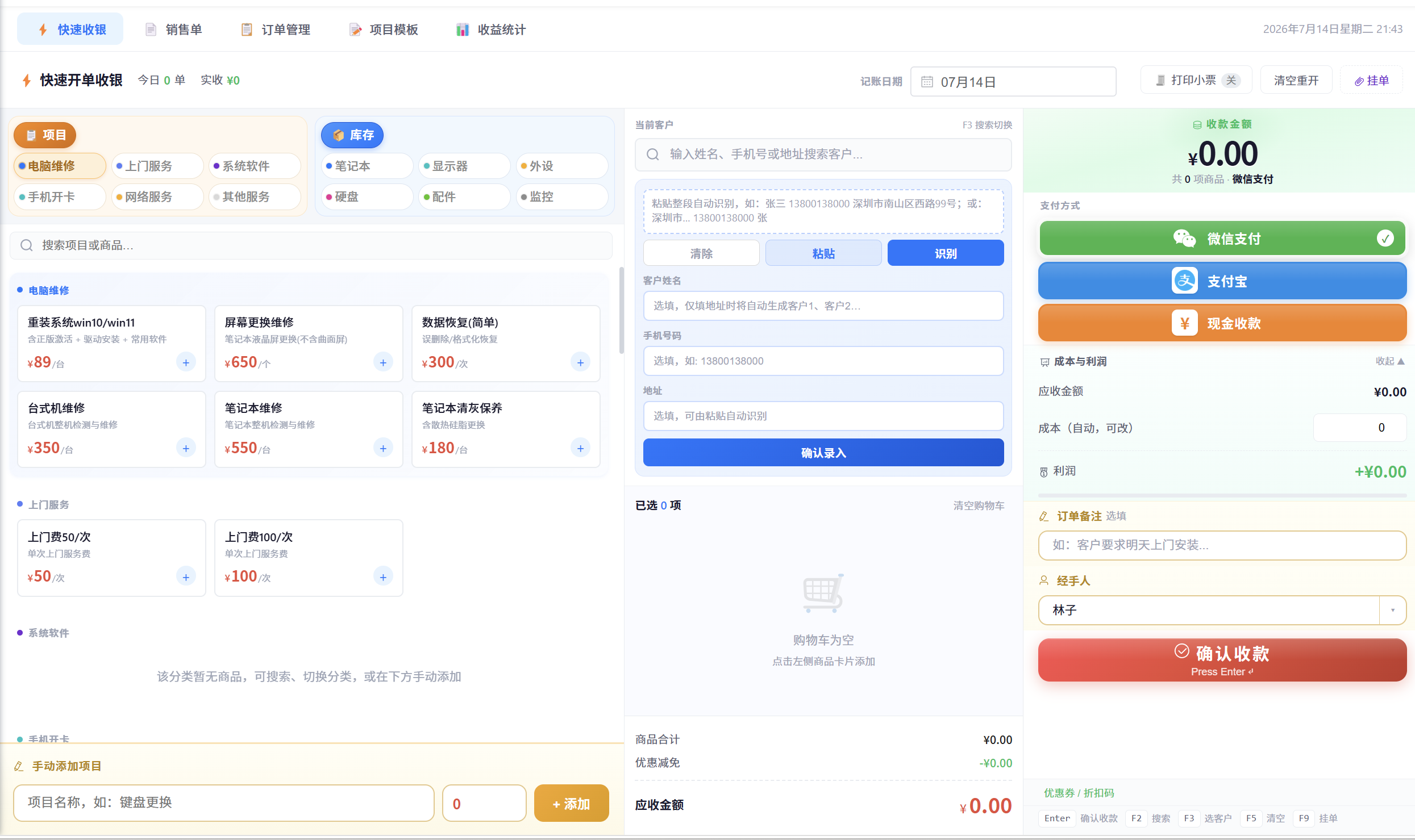Focus the 成本 amount input

coord(1359,428)
